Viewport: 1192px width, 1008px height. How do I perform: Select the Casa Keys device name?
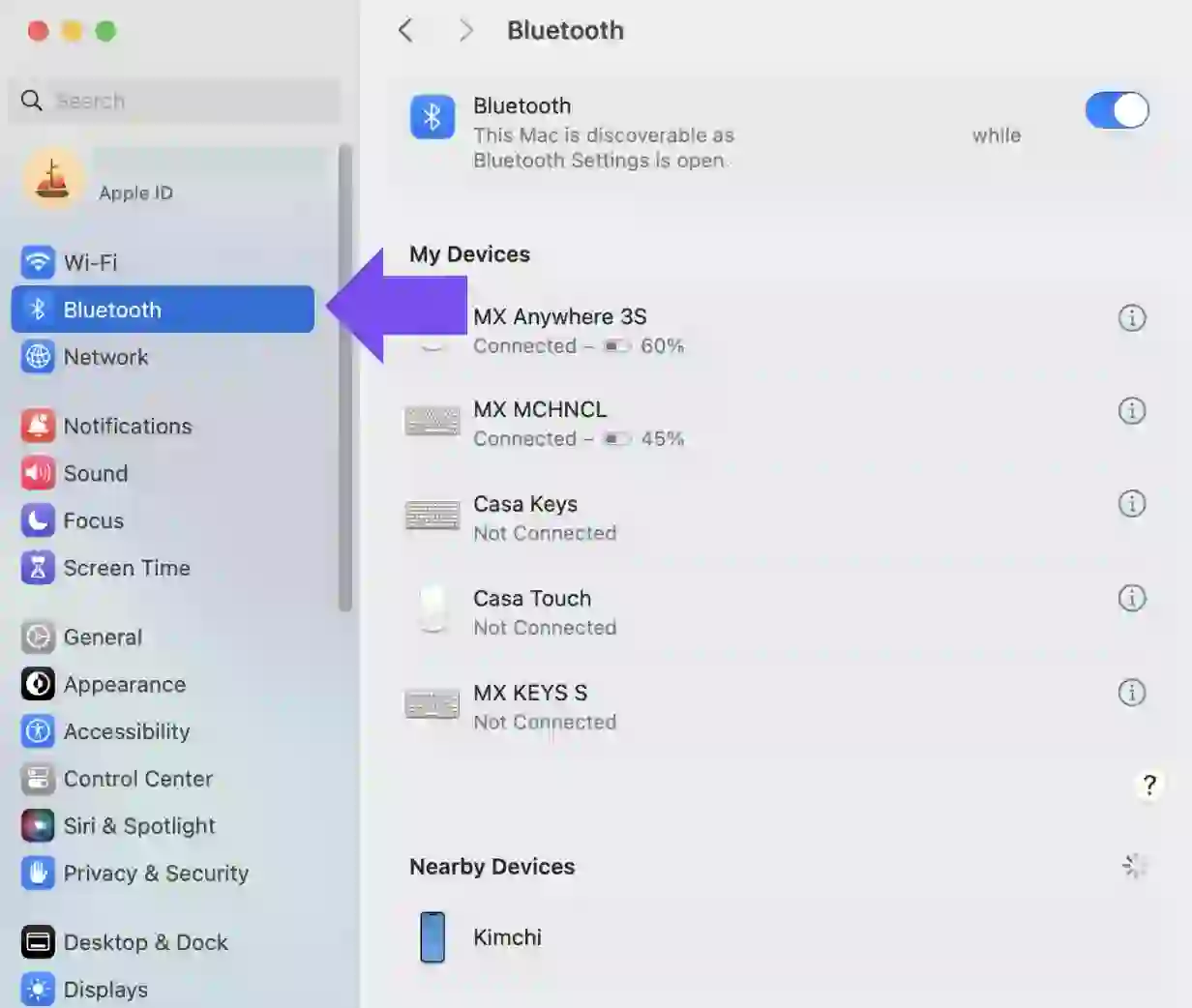(x=525, y=504)
